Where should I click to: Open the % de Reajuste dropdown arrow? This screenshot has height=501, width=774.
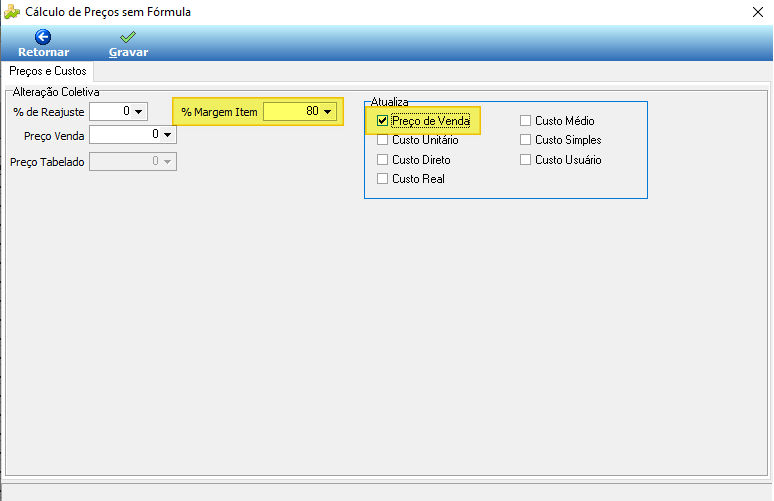pyautogui.click(x=139, y=112)
